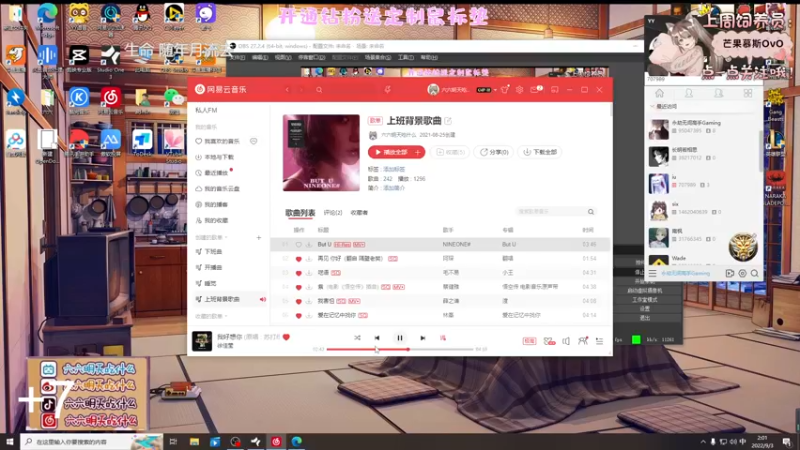The image size is (800, 450).
Task: Select the 开播曲 playlist
Action: pyautogui.click(x=209, y=267)
